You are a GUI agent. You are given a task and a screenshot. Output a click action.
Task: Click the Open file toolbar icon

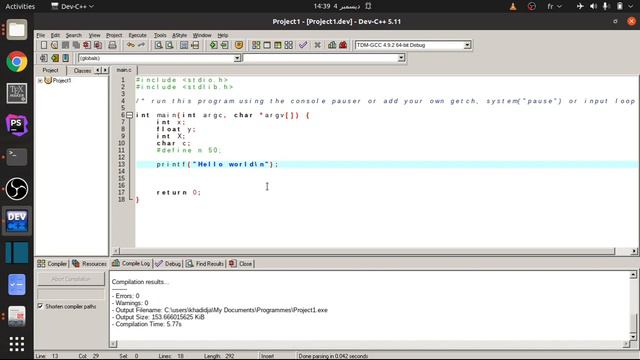click(x=54, y=45)
